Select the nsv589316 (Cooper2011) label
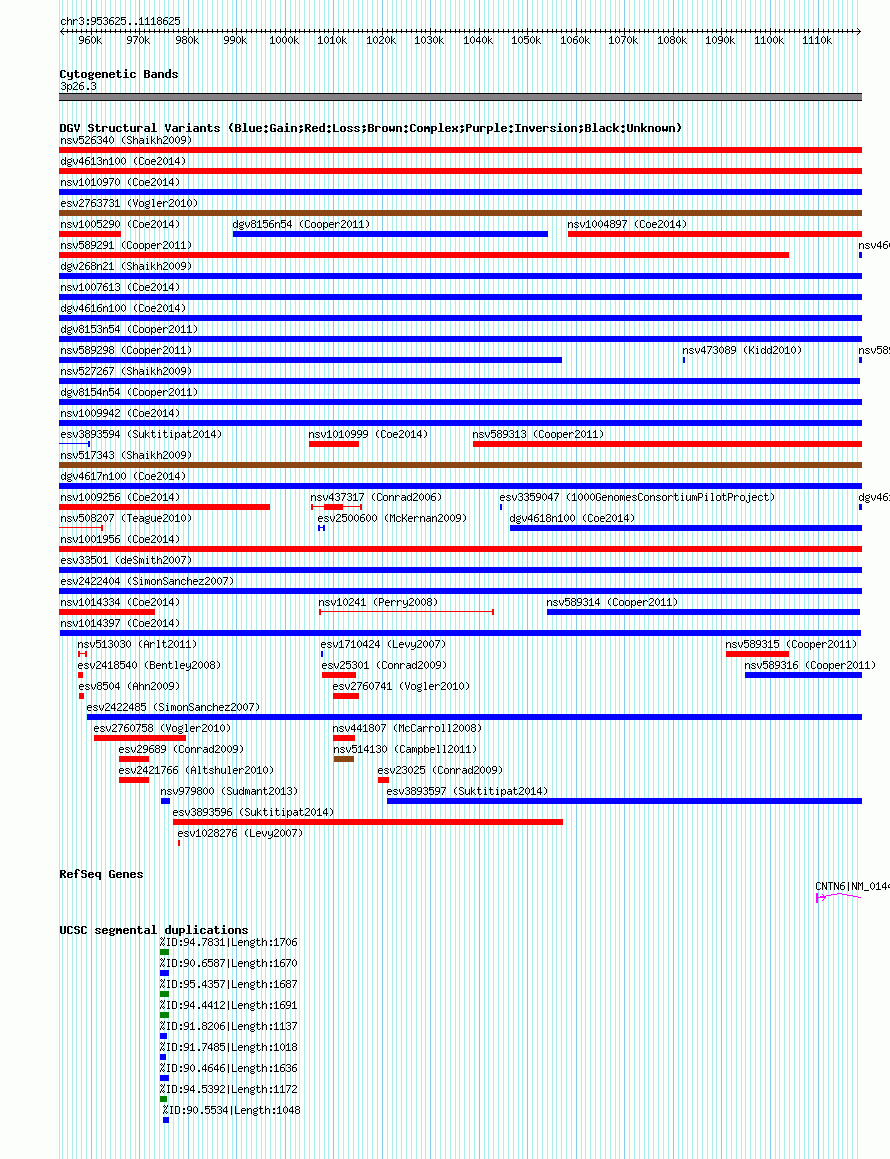The image size is (890, 1159). (x=810, y=665)
